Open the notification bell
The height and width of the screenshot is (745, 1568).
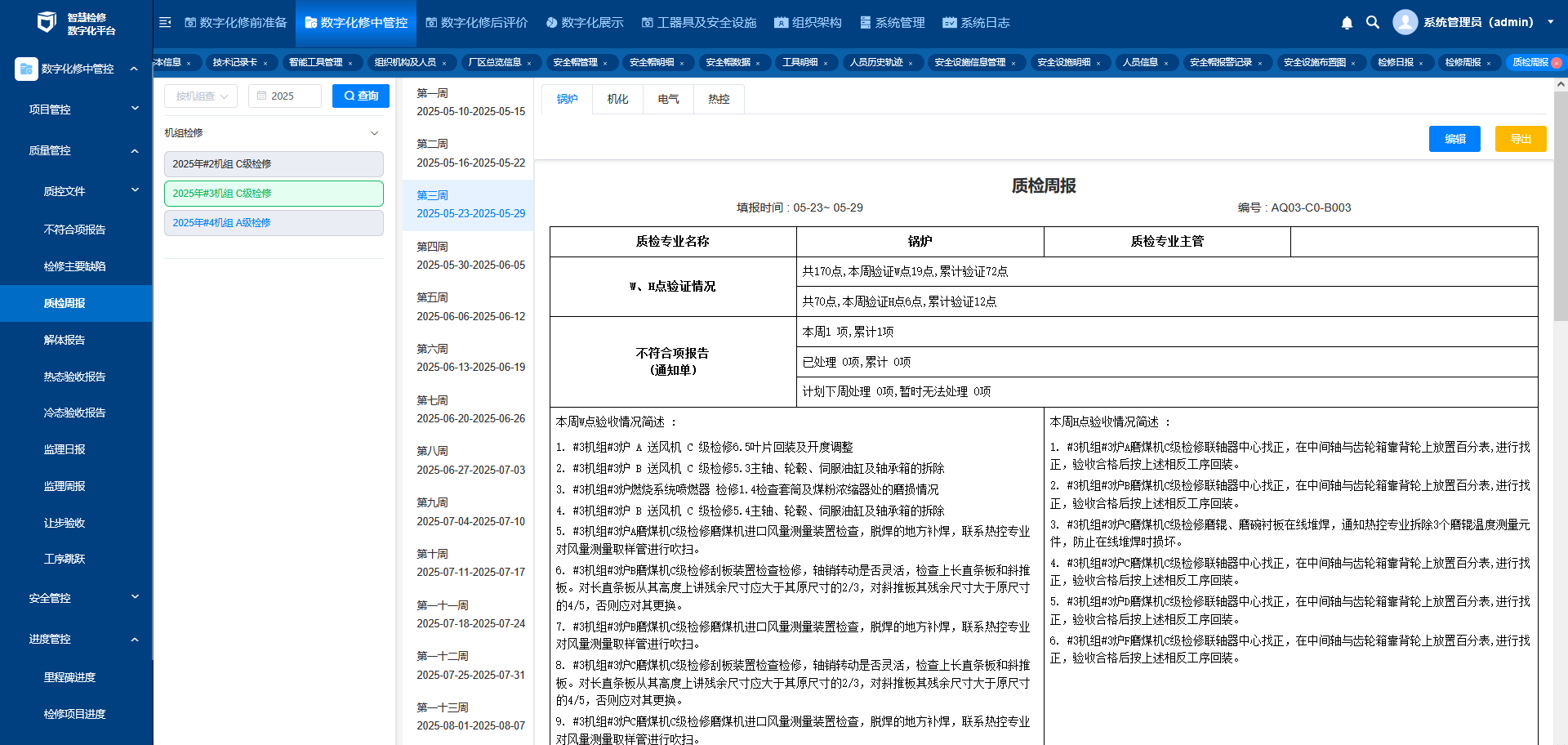[1347, 23]
